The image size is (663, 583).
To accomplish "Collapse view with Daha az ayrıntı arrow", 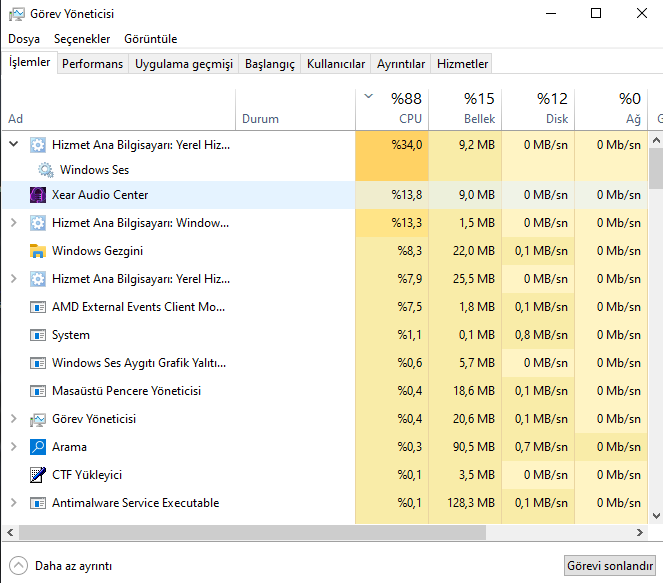I will pos(18,565).
